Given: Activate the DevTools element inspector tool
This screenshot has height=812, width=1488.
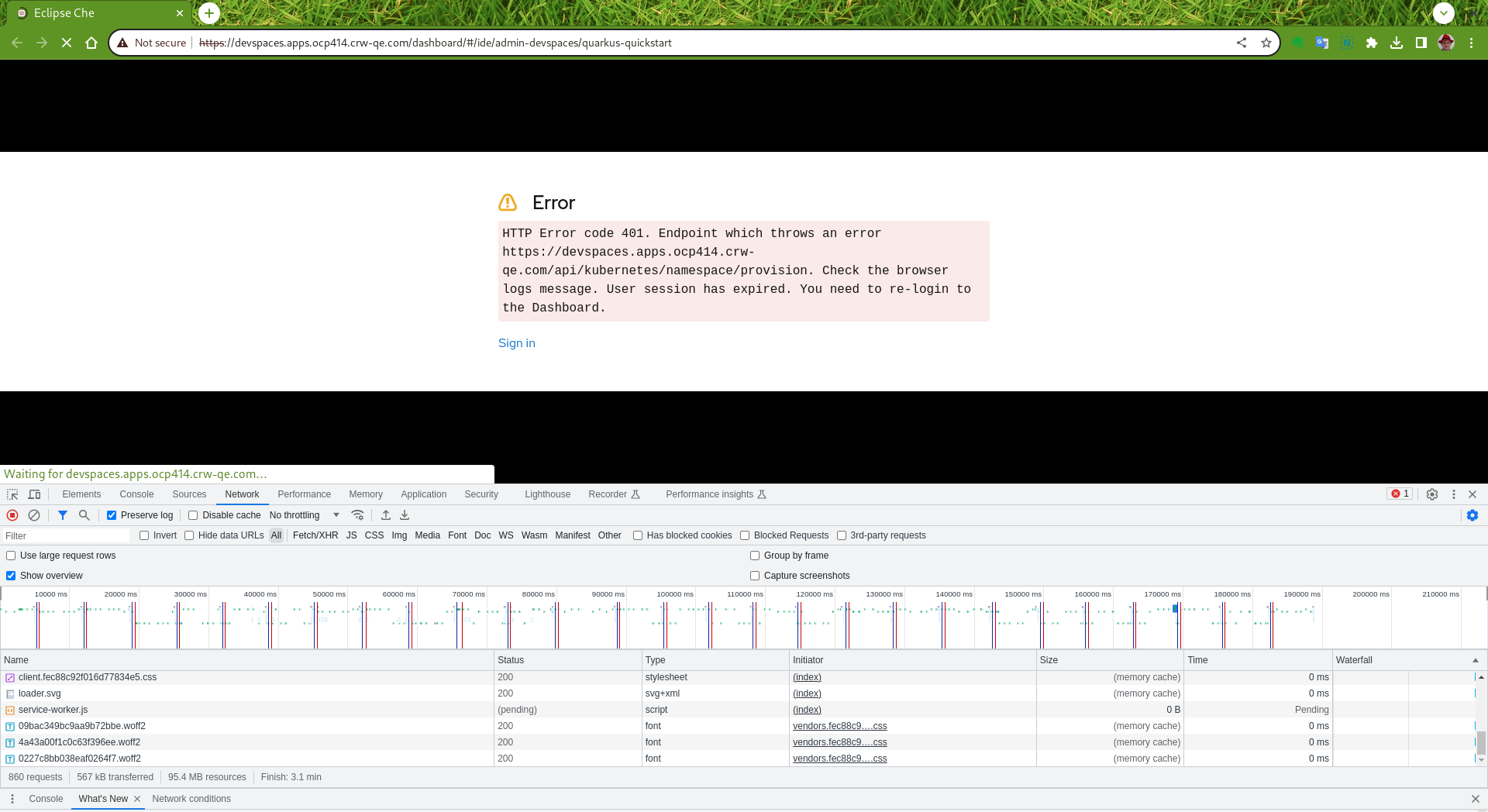Looking at the screenshot, I should 12,494.
